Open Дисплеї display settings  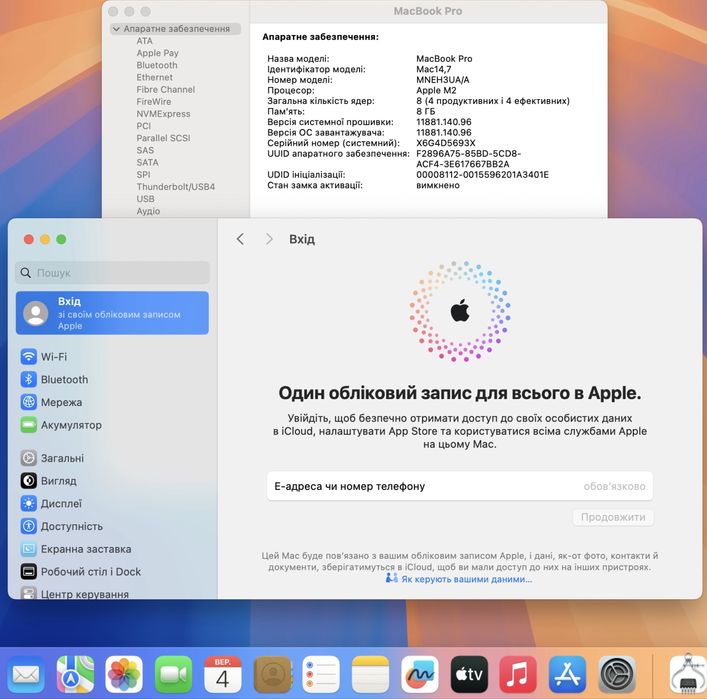point(51,503)
